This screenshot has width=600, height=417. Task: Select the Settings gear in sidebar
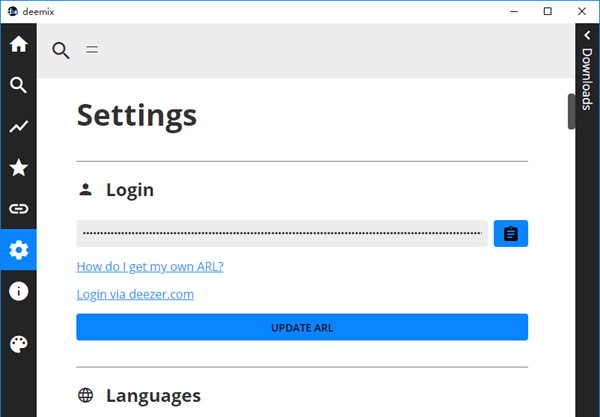pyautogui.click(x=18, y=250)
